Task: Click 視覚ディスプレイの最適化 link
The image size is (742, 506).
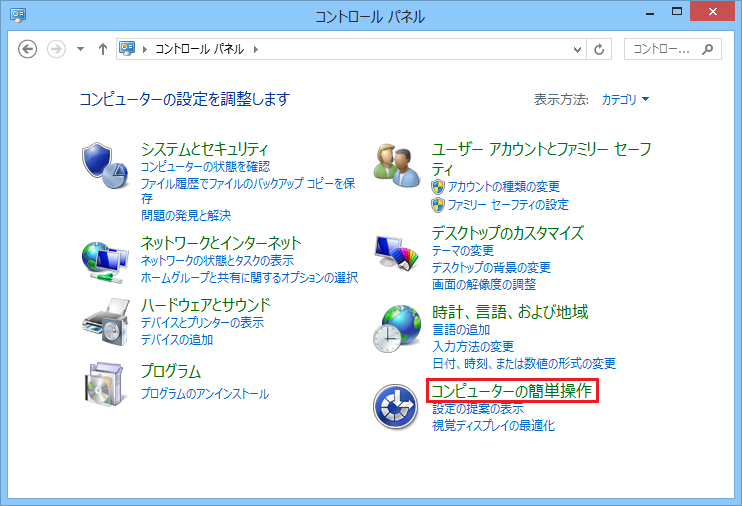Action: [494, 426]
